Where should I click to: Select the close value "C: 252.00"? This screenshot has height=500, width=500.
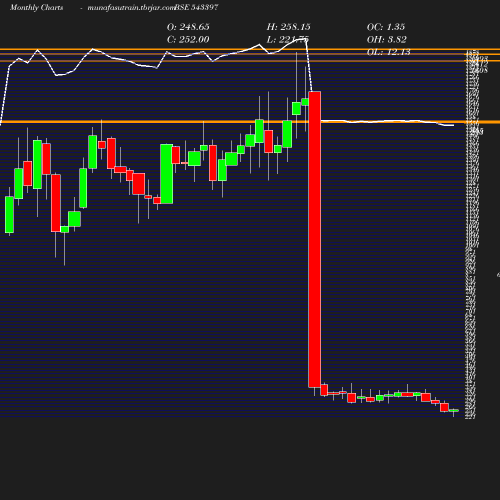[188, 40]
